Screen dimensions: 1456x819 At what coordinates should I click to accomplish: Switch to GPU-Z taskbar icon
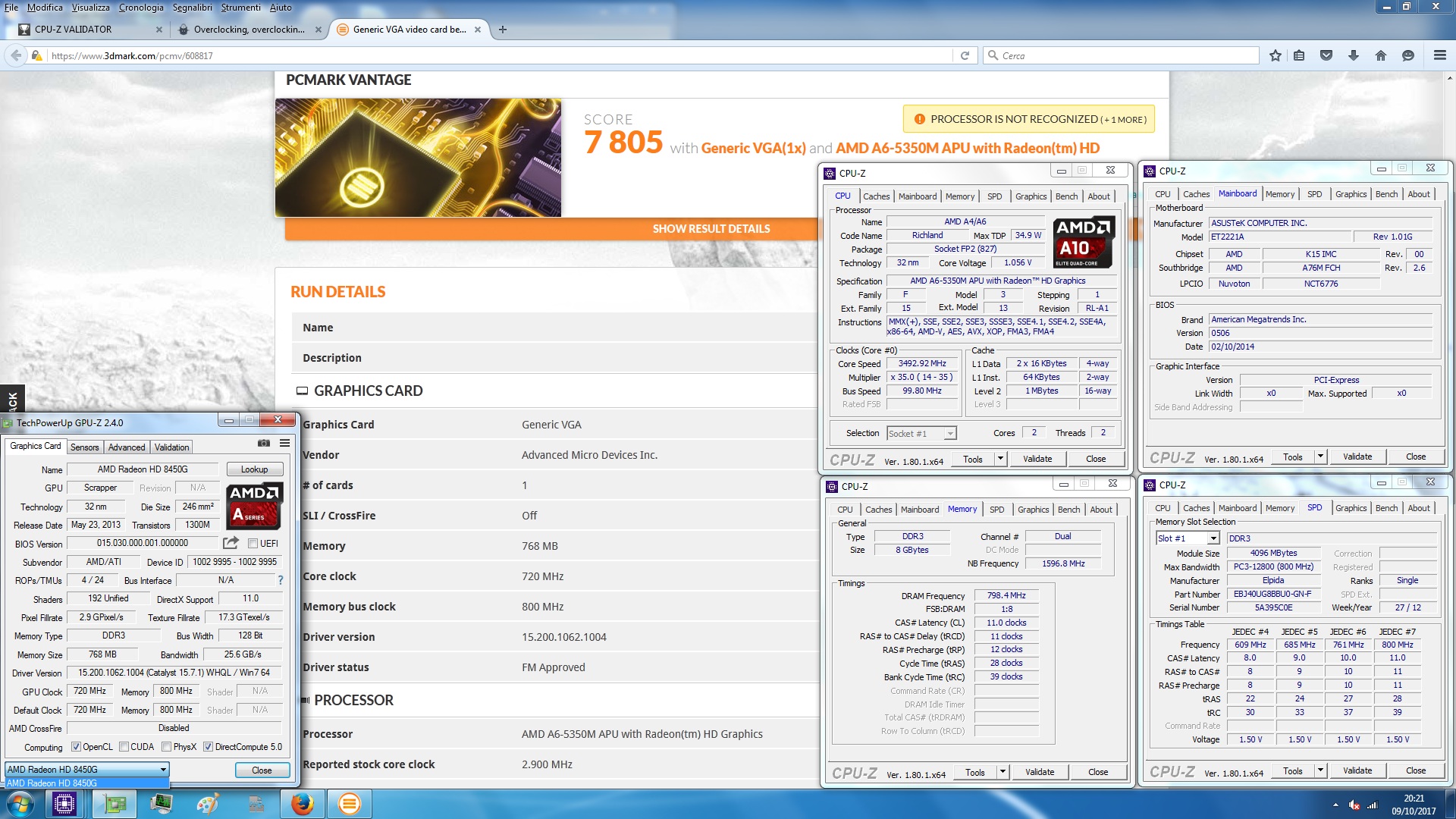pos(115,804)
